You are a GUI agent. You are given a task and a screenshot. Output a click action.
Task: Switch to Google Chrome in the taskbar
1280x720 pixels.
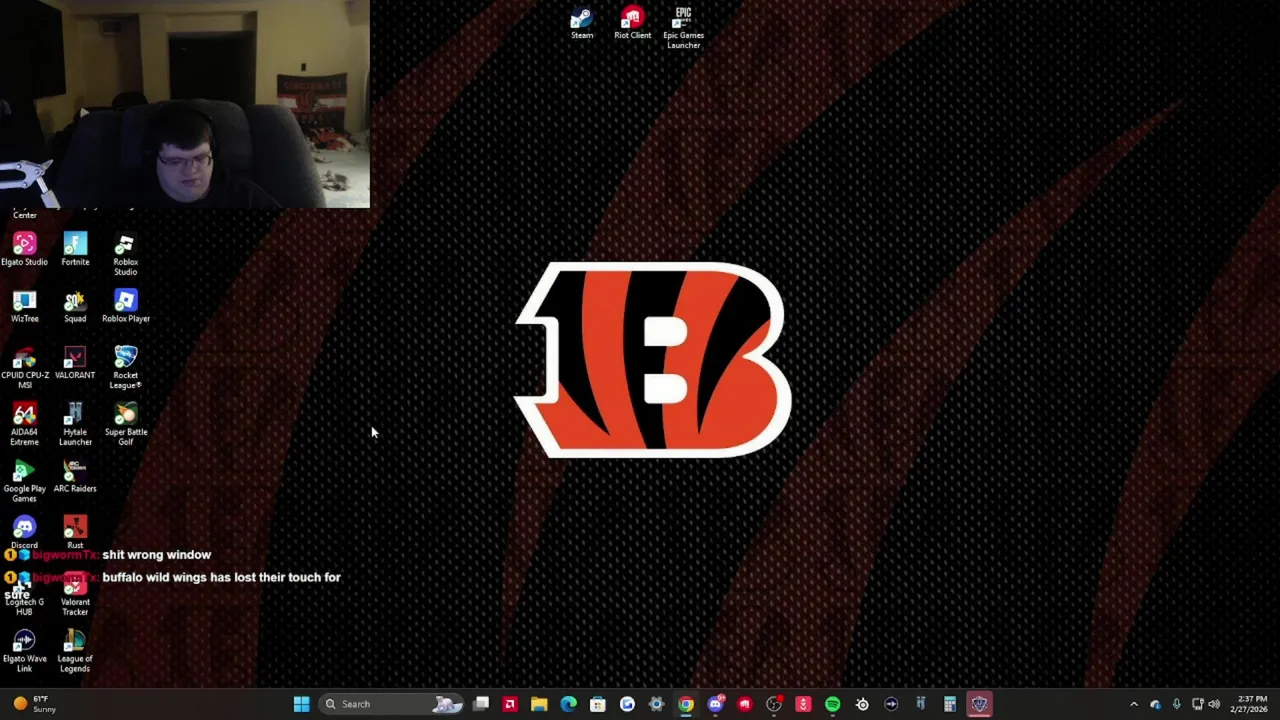coord(686,704)
